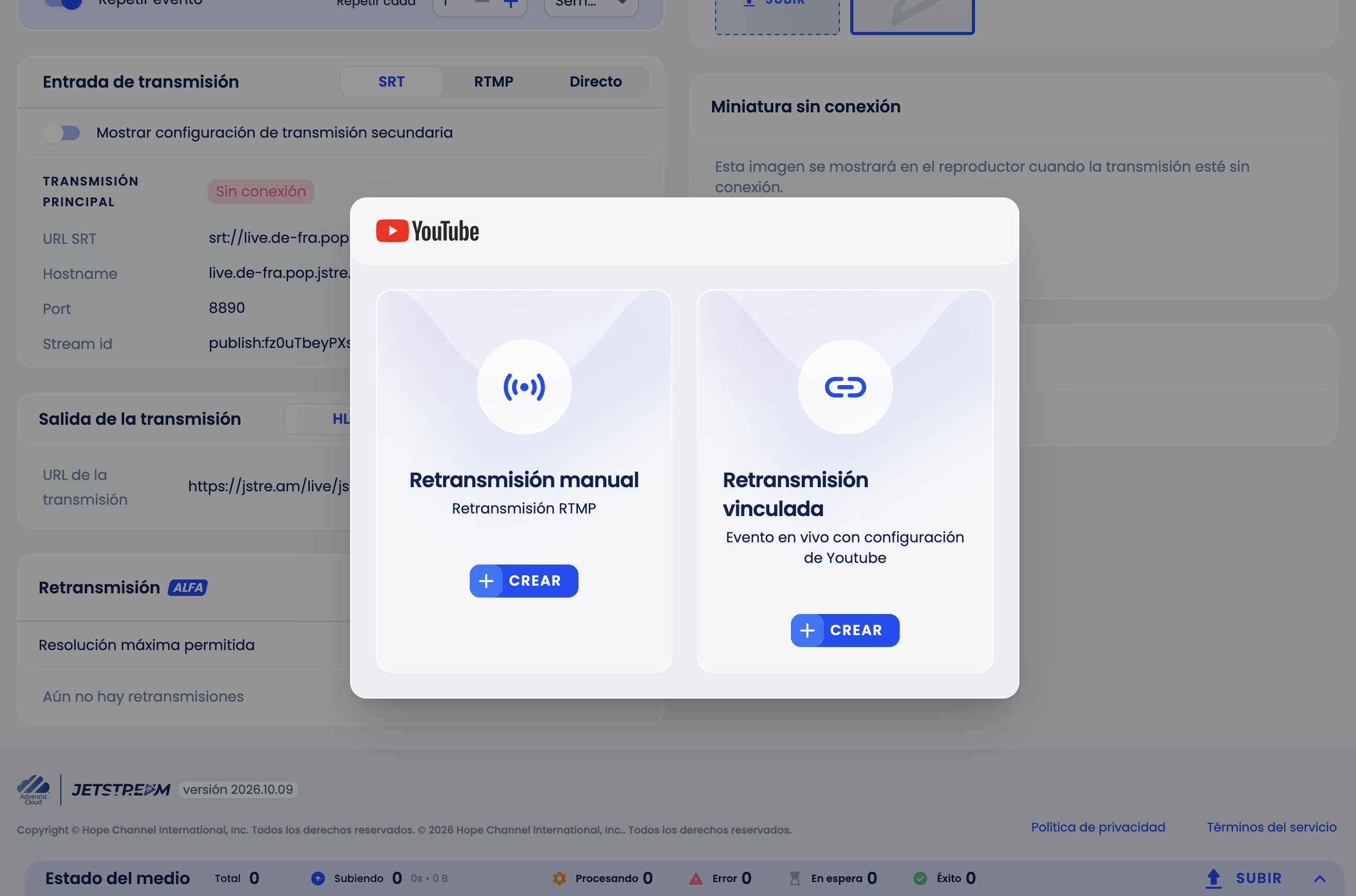Click the SUBIR upload button in status bar
1356x896 pixels.
[x=1244, y=878]
